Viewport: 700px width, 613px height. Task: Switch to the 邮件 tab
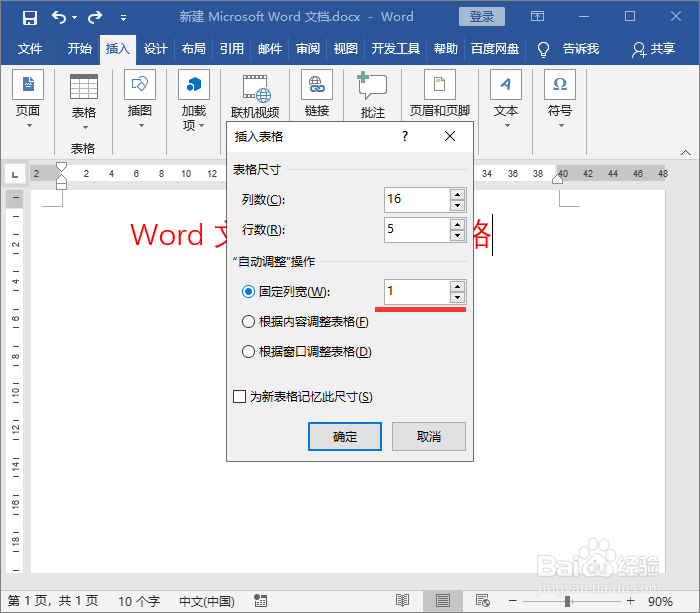pos(270,49)
